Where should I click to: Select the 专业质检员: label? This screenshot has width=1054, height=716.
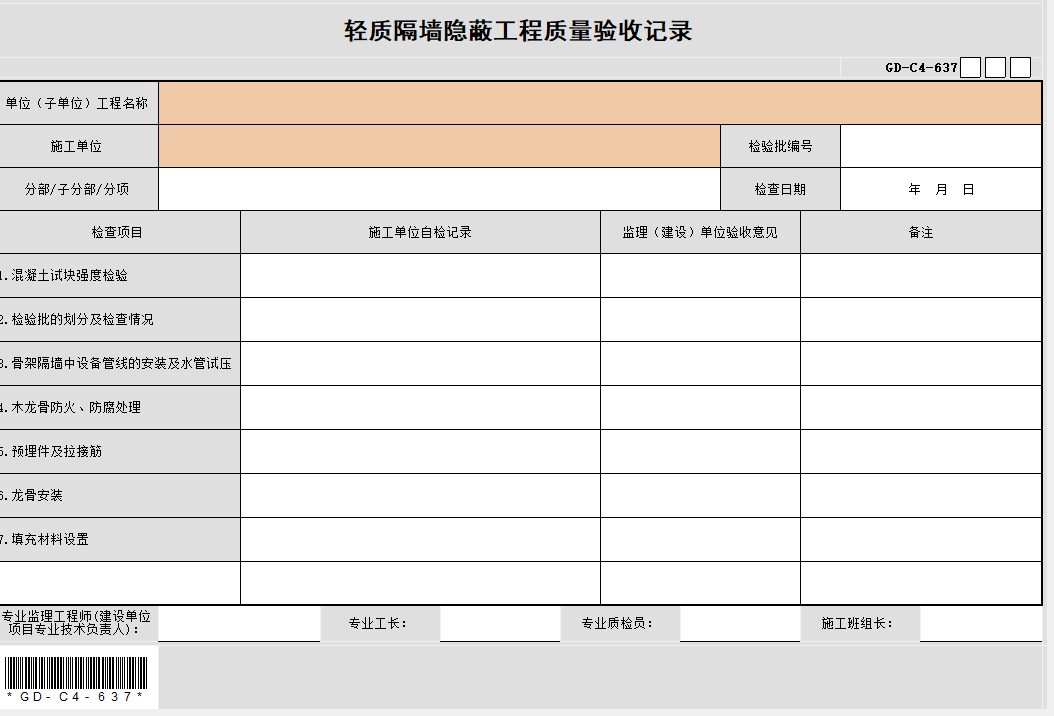point(617,624)
